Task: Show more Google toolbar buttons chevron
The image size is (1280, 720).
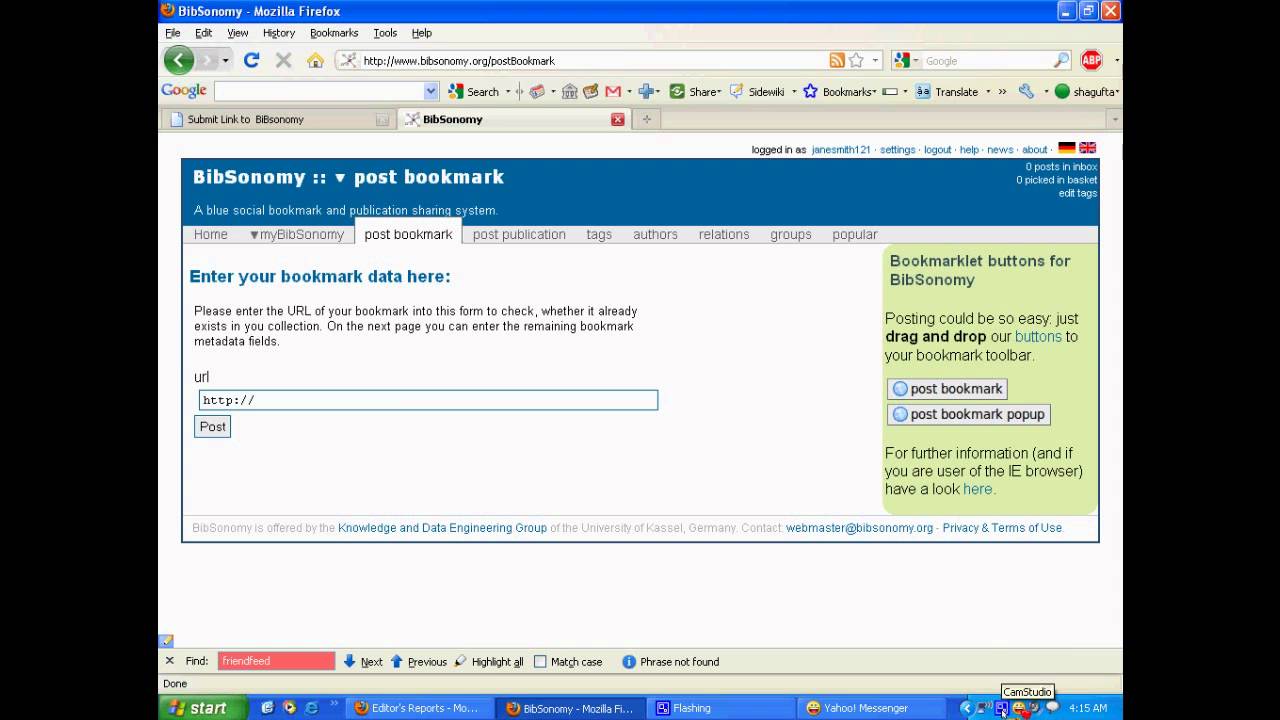Action: coord(1002,91)
